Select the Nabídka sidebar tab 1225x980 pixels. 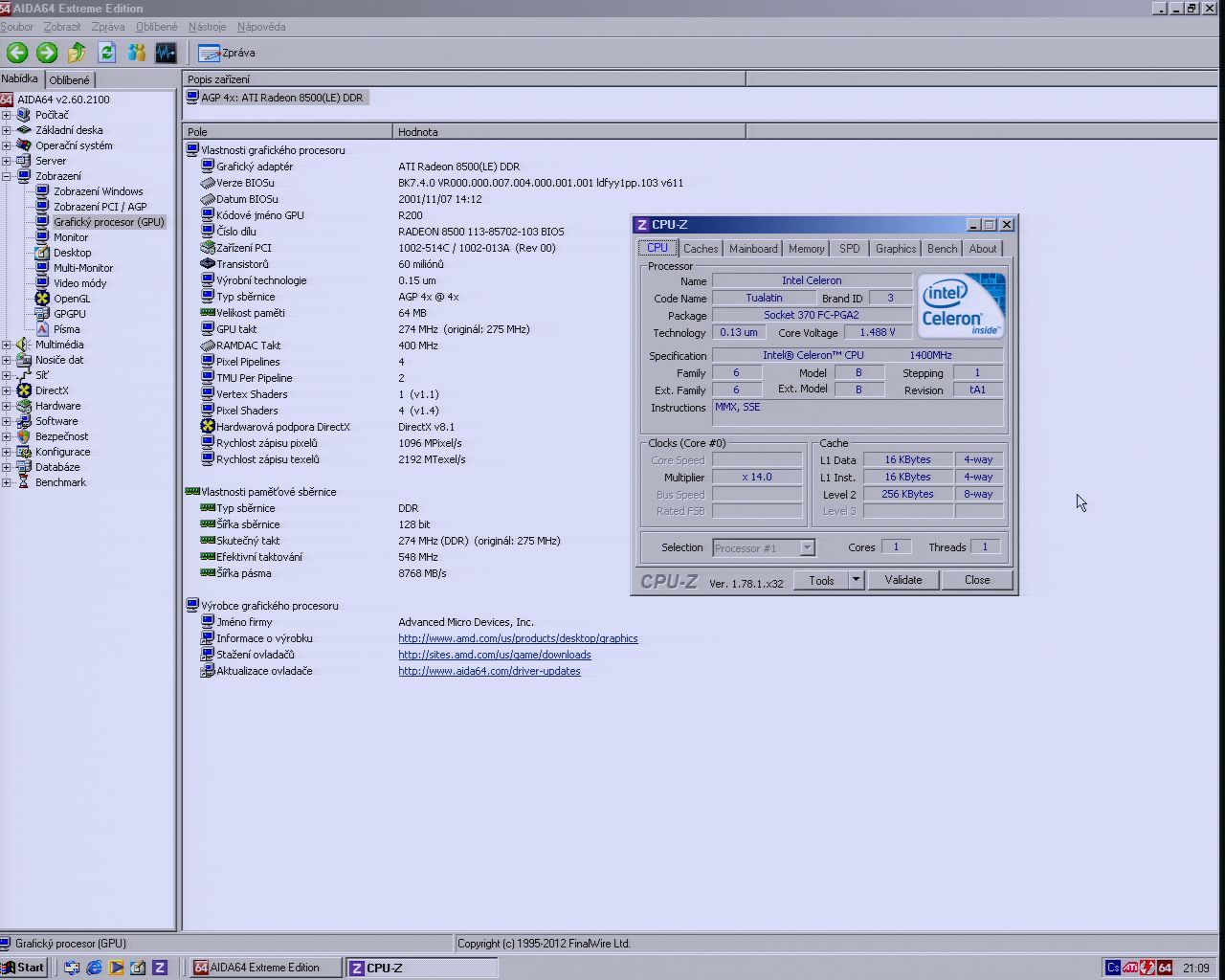click(x=20, y=78)
